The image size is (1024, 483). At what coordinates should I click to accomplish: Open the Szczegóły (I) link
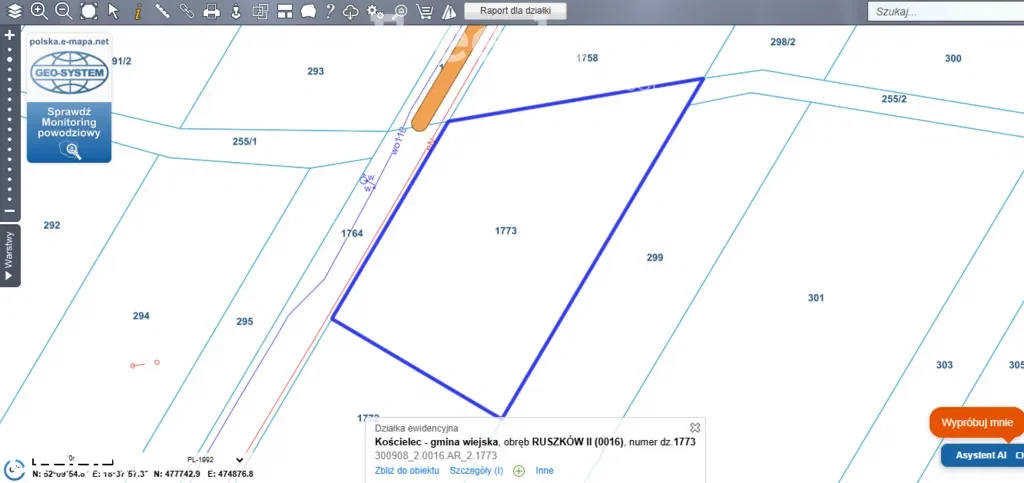(476, 470)
